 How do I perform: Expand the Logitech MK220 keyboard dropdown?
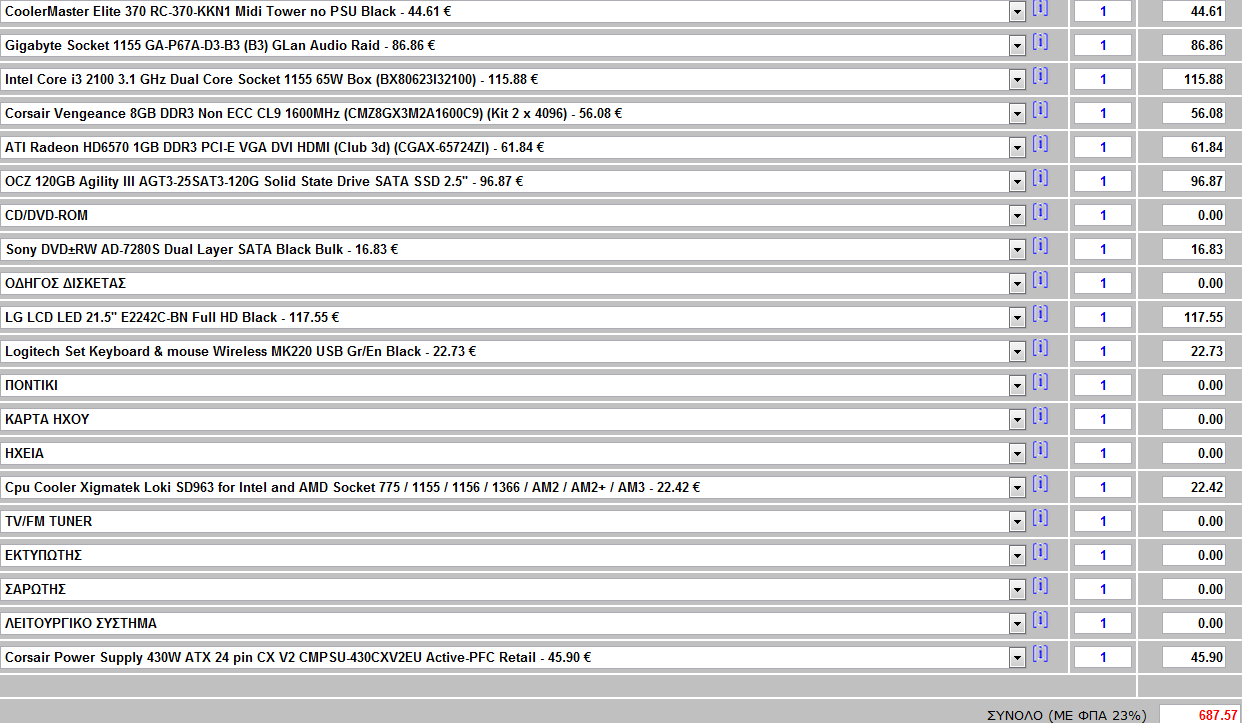point(1018,352)
